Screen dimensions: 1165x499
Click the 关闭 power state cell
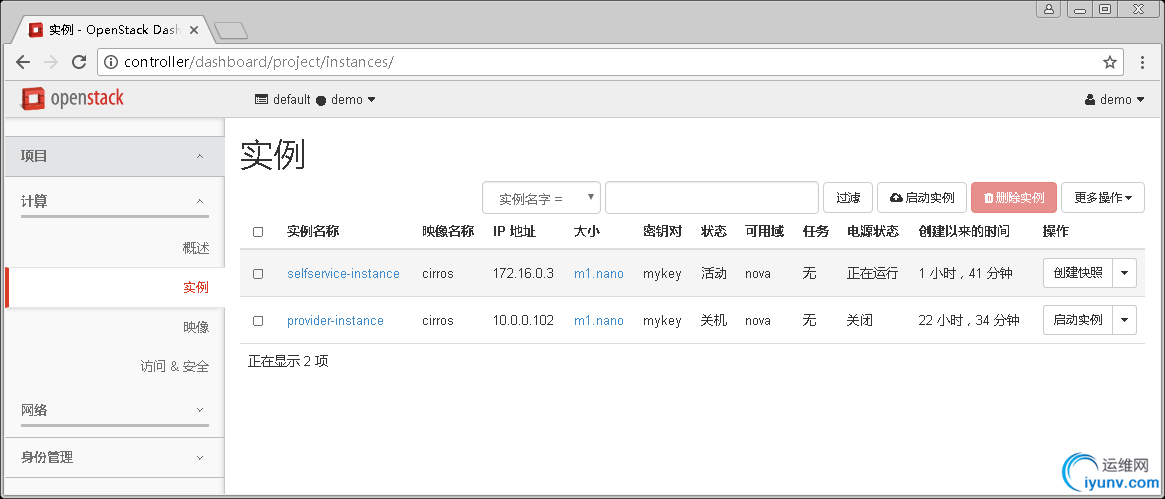859,321
